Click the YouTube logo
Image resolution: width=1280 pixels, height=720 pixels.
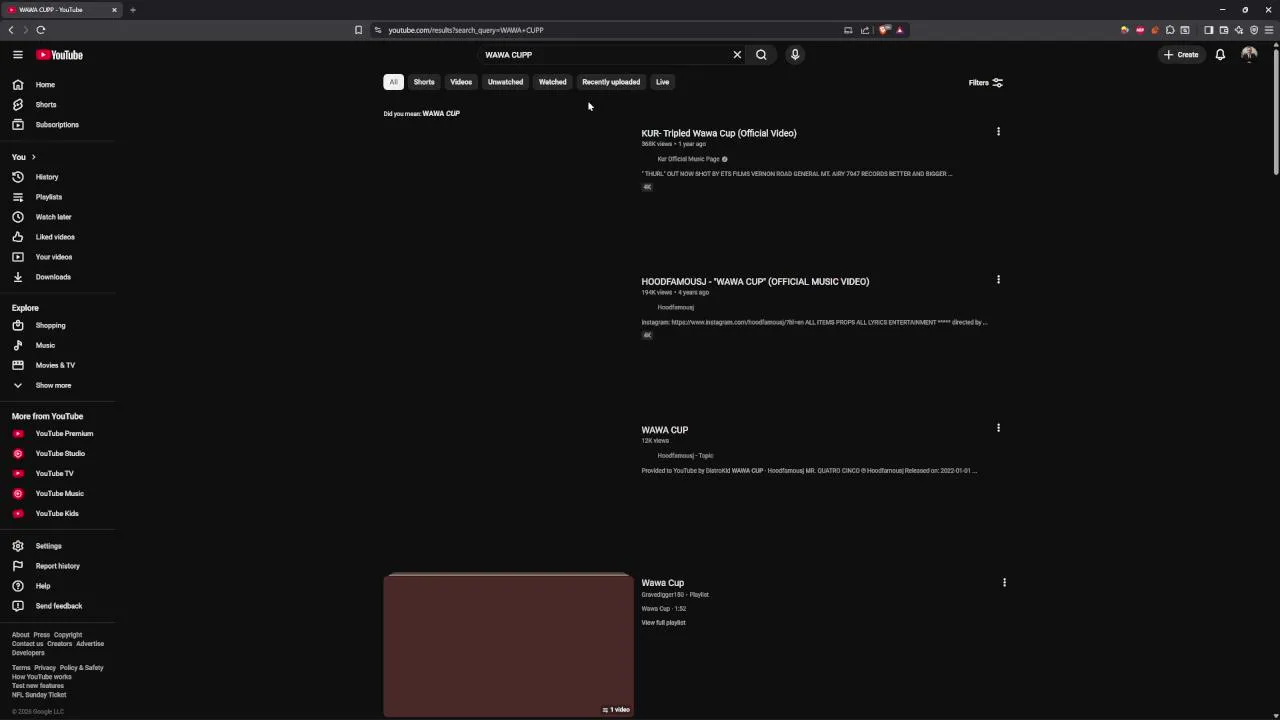point(60,55)
